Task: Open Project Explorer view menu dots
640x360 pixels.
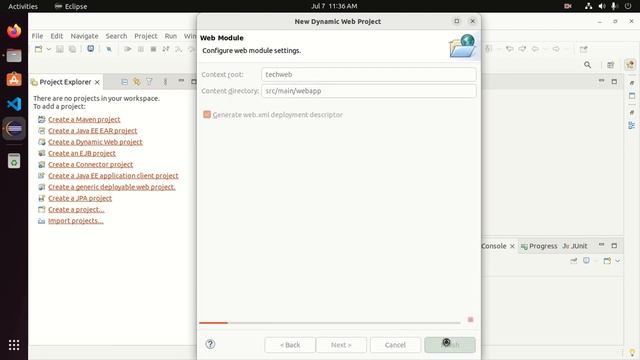Action: pos(165,82)
